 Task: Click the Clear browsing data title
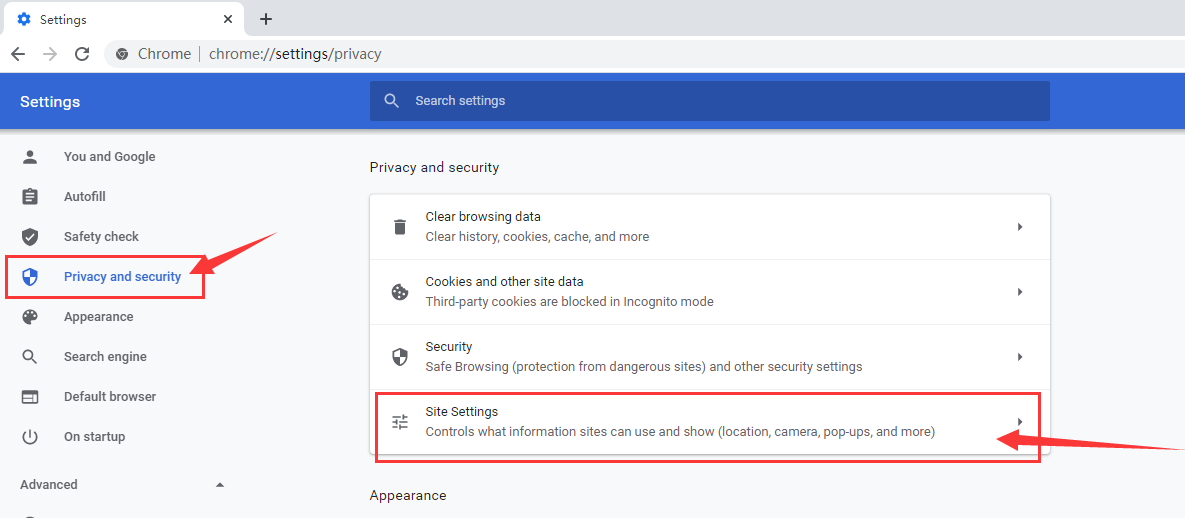(483, 217)
